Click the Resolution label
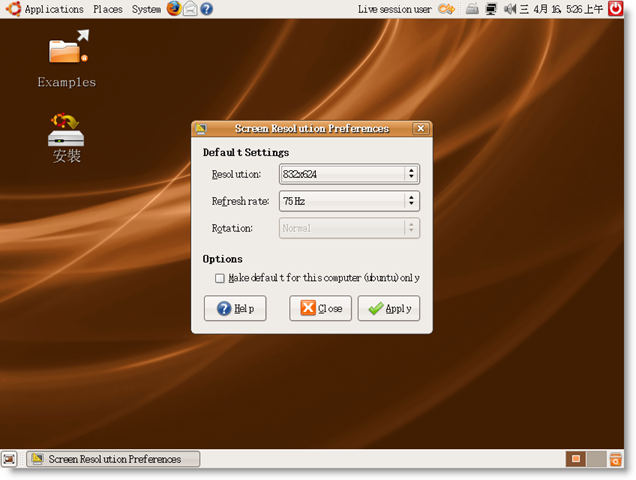 236,174
